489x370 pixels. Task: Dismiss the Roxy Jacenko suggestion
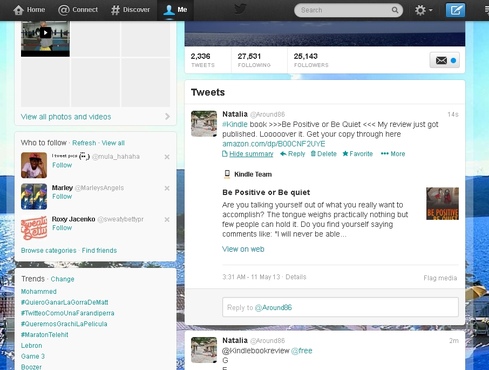(167, 219)
